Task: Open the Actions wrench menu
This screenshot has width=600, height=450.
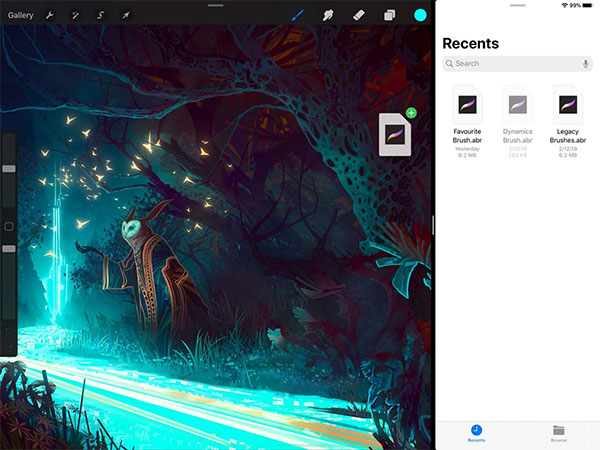Action: [x=49, y=16]
